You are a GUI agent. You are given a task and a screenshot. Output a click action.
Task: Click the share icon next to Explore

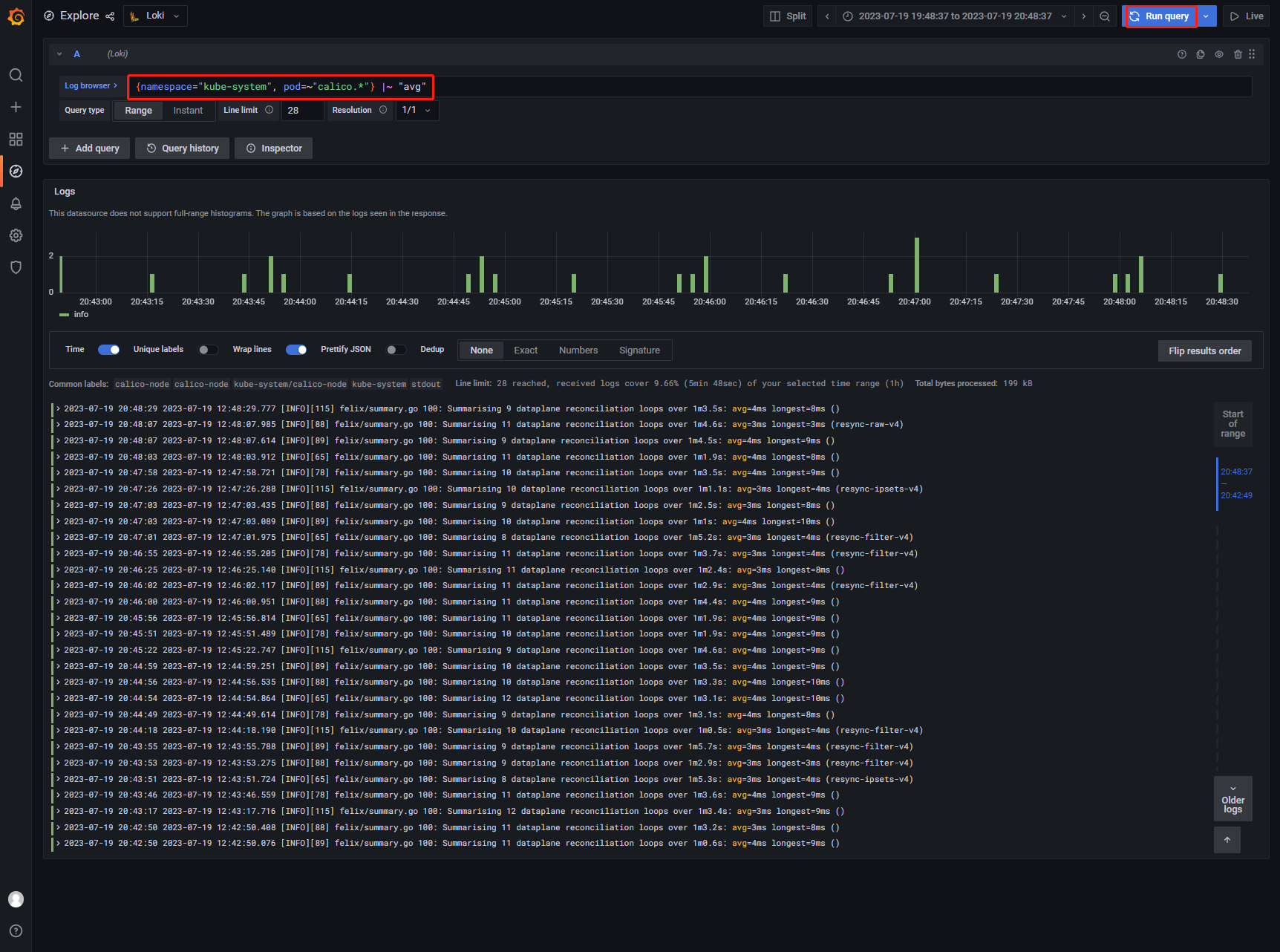tap(110, 16)
